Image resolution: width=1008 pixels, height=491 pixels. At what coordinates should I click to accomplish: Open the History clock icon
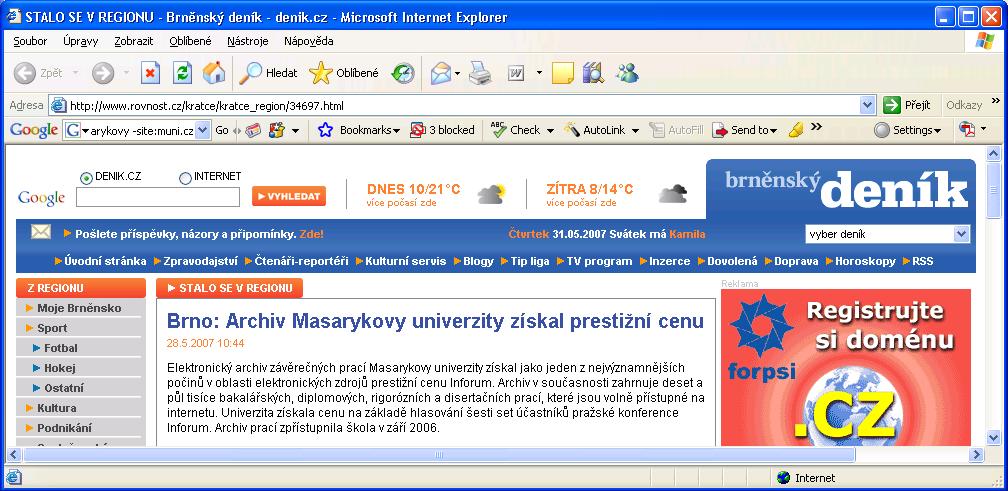403,73
